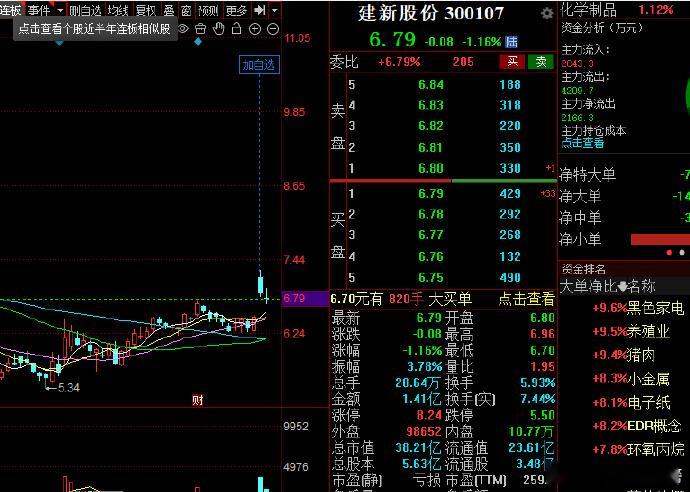Viewport: 690px width, 492px height.
Task: Click the 名称 column header
Action: coord(642,286)
